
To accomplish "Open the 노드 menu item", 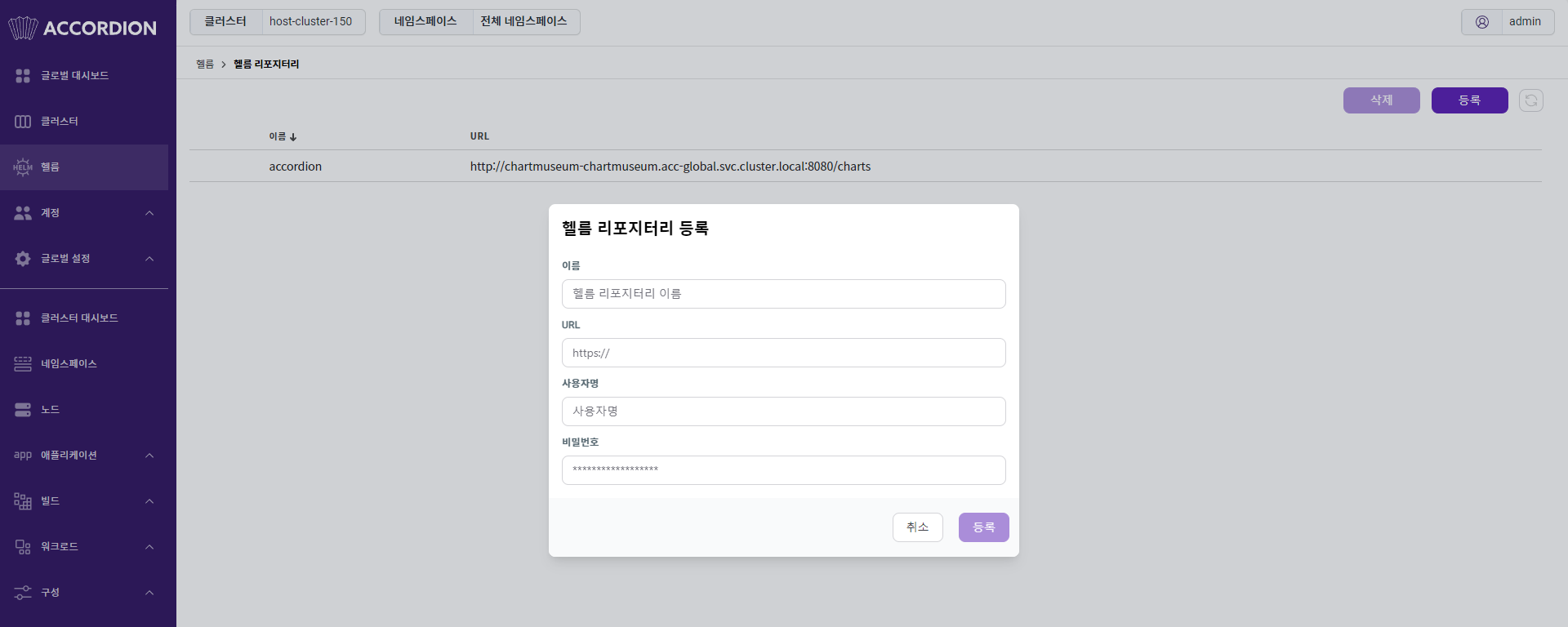I will click(x=84, y=410).
